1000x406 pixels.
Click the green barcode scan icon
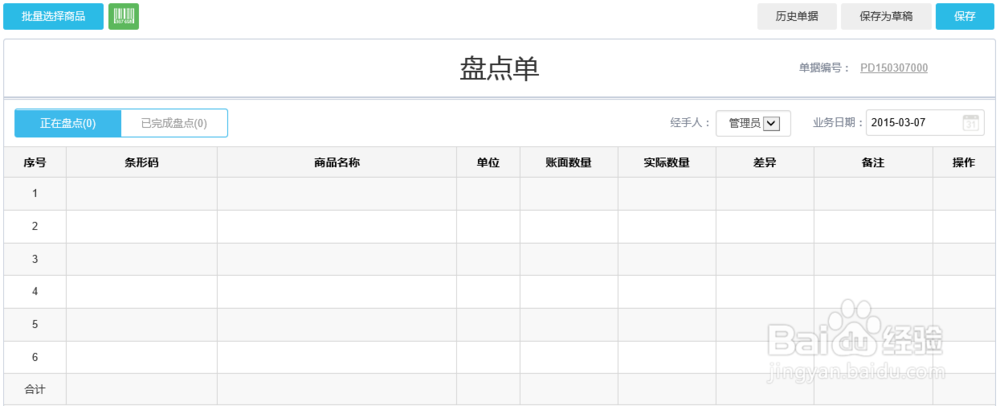pyautogui.click(x=123, y=16)
